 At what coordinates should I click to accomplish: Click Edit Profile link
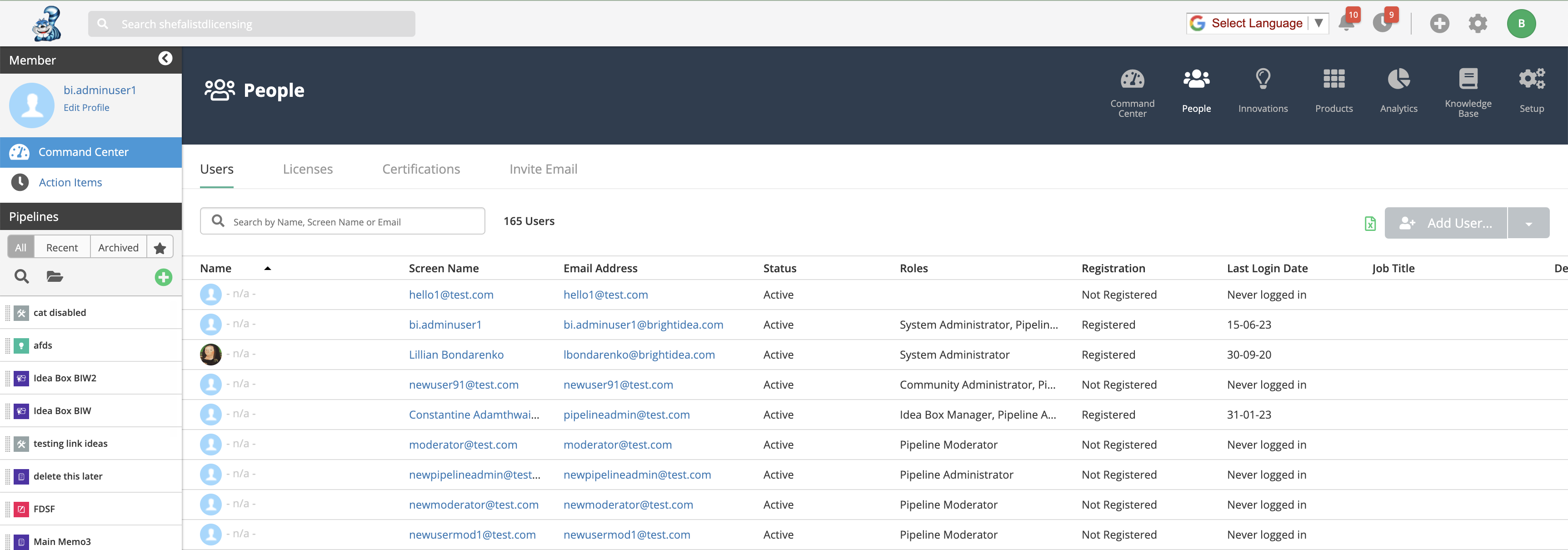coord(86,108)
